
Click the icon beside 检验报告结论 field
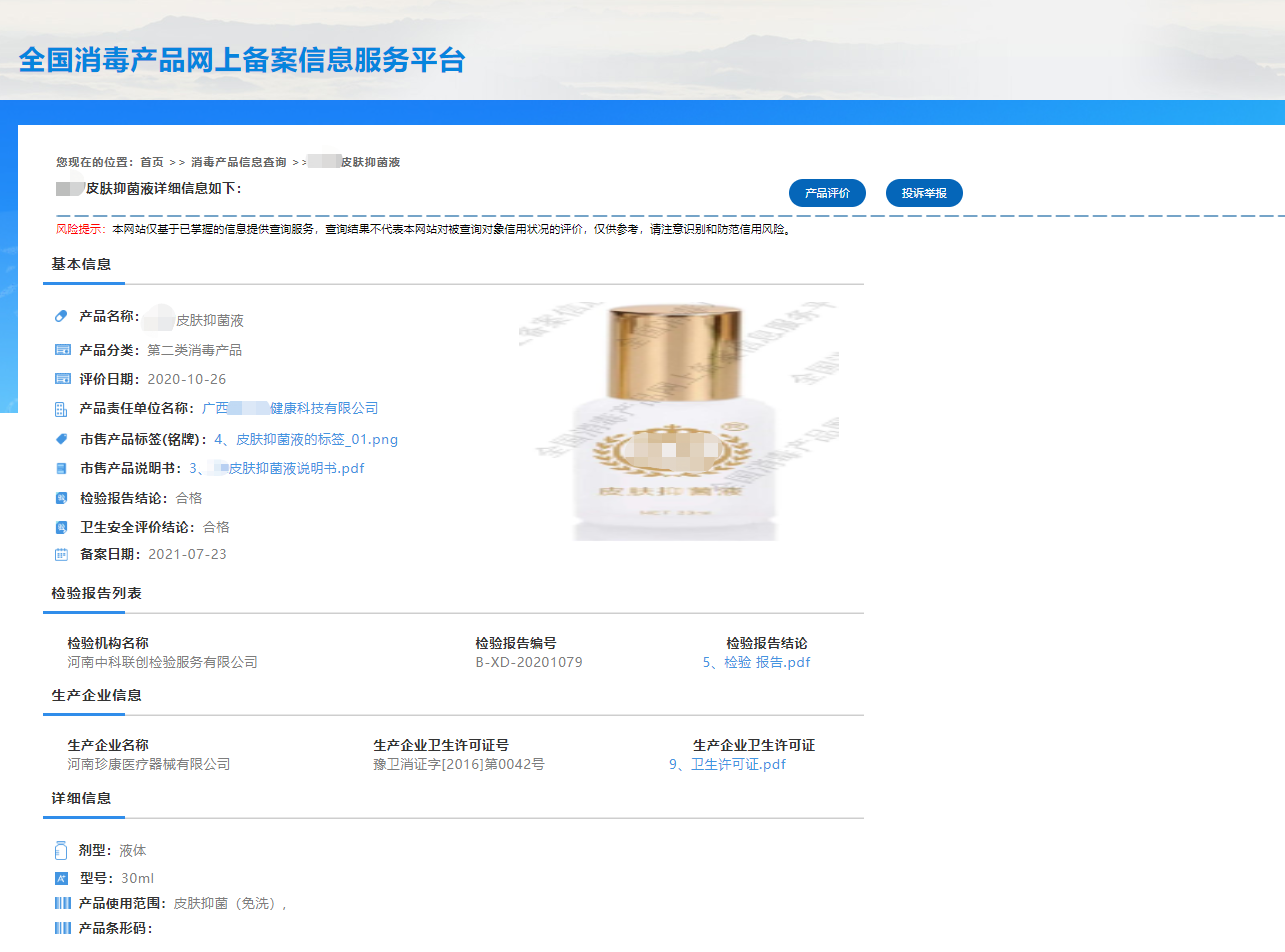(61, 498)
